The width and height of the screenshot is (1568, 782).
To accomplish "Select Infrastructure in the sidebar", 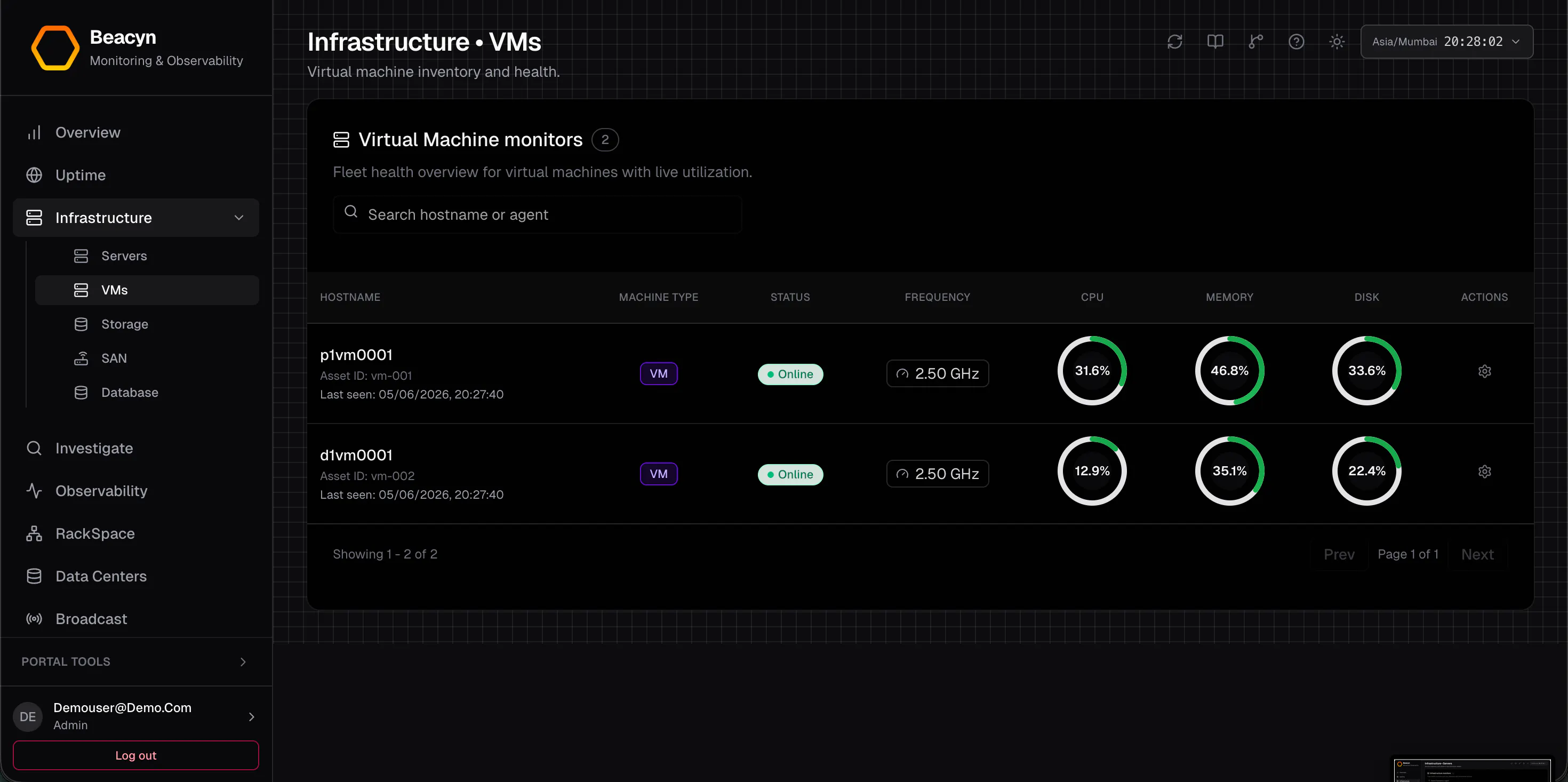I will (x=136, y=218).
